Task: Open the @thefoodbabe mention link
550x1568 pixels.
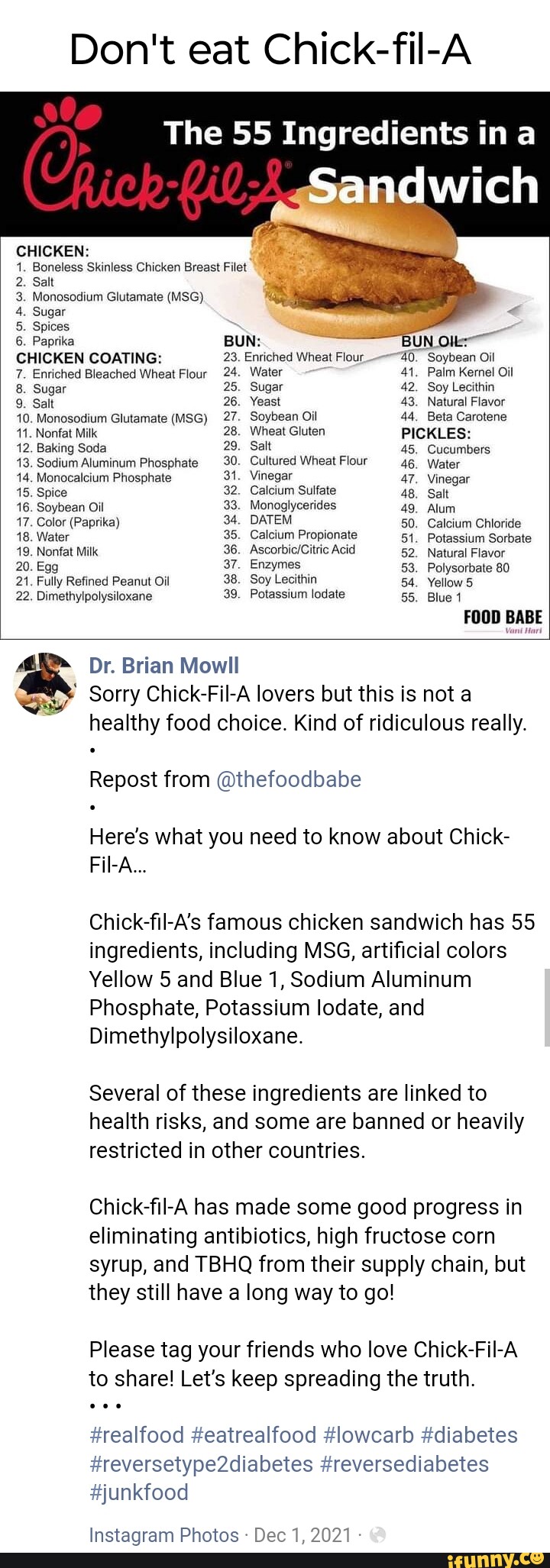Action: 289,779
